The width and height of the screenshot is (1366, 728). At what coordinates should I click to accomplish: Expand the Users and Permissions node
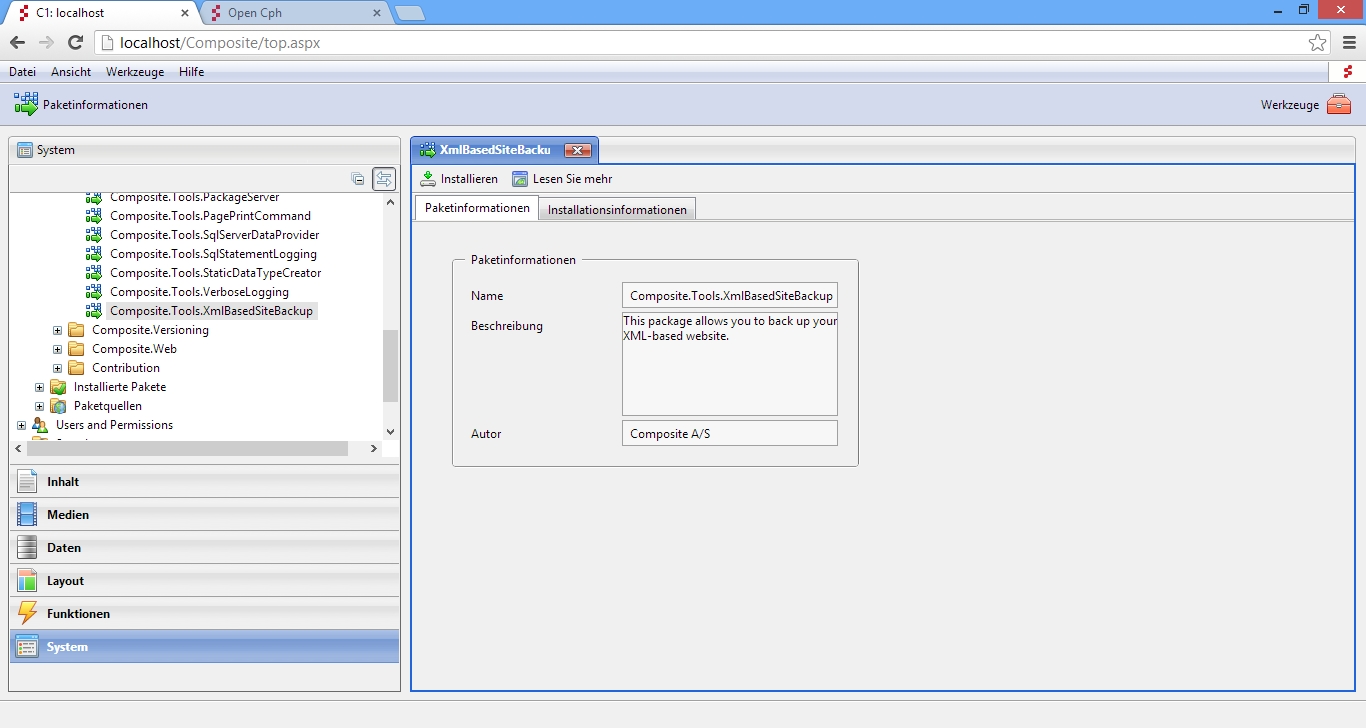[22, 425]
